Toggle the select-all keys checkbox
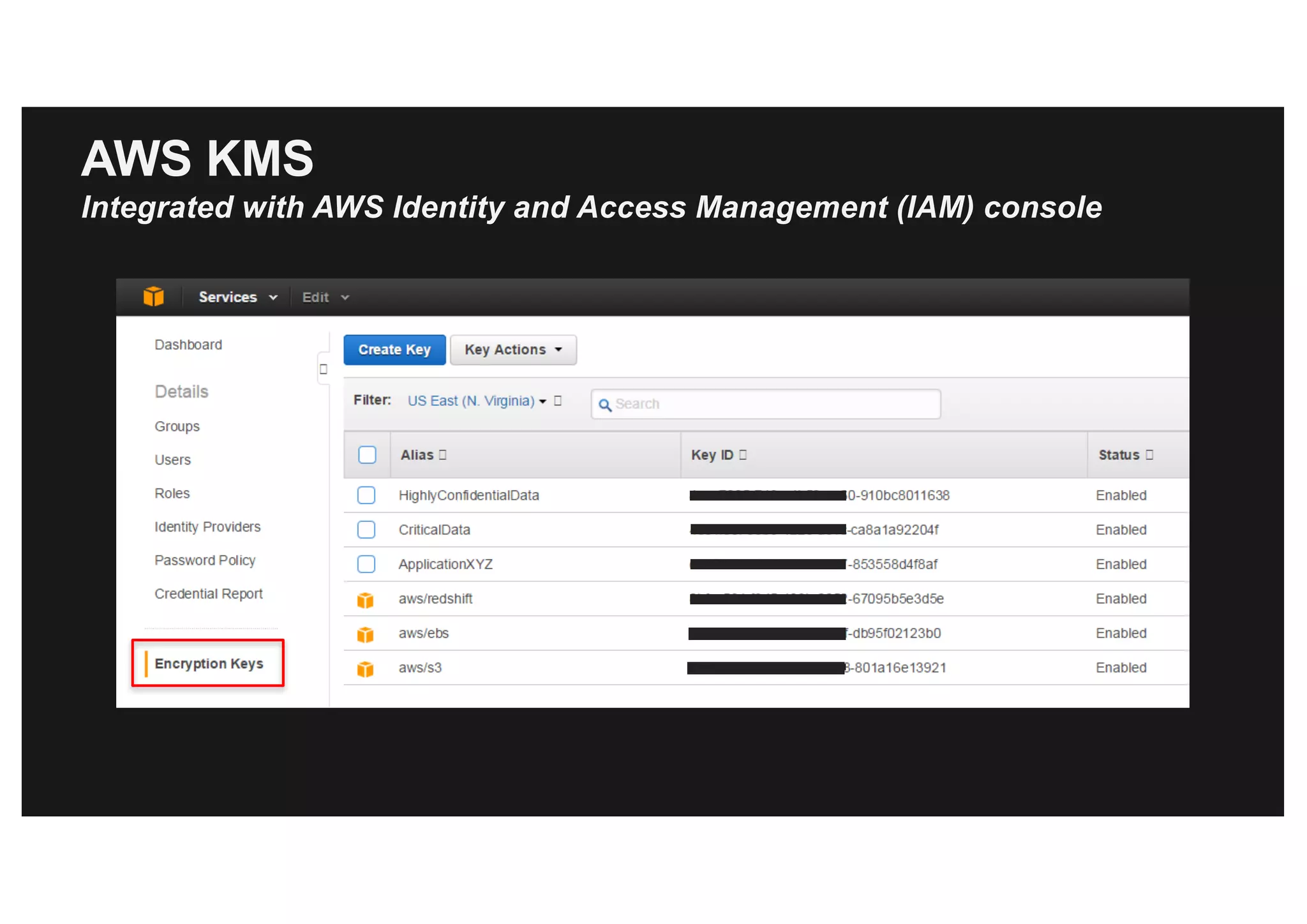This screenshot has width=1307, height=924. 367,455
